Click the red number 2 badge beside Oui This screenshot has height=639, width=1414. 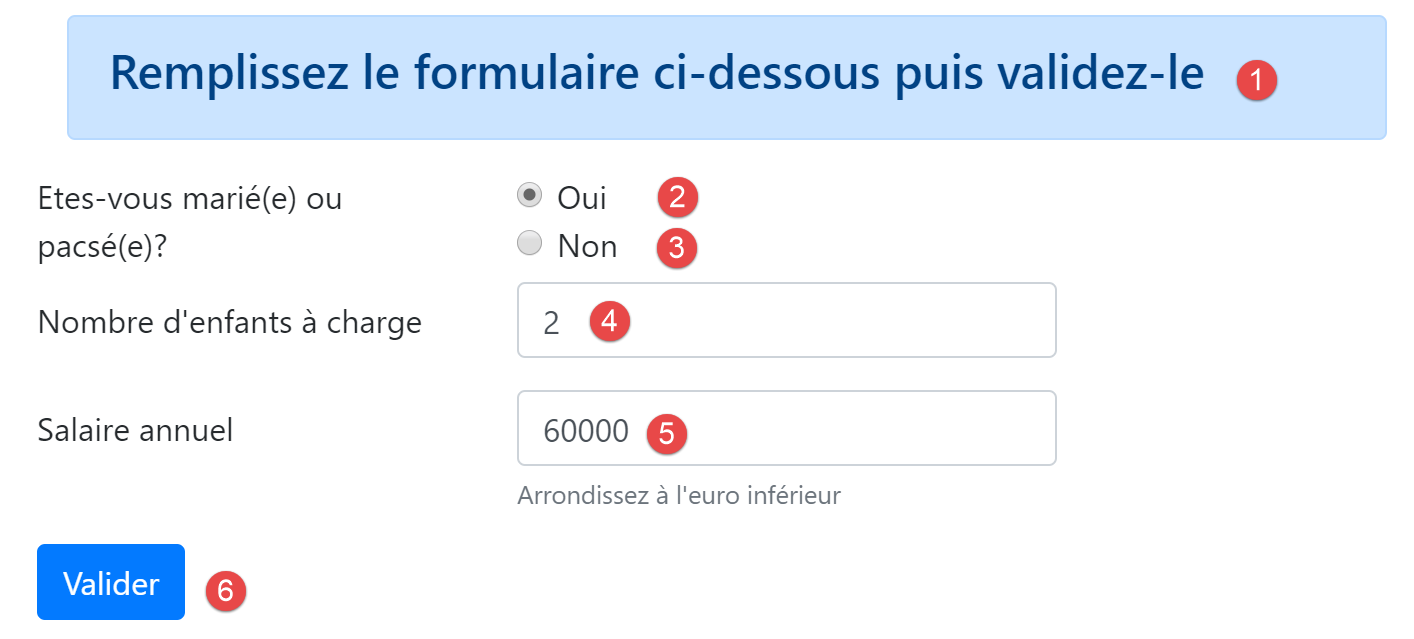click(677, 197)
